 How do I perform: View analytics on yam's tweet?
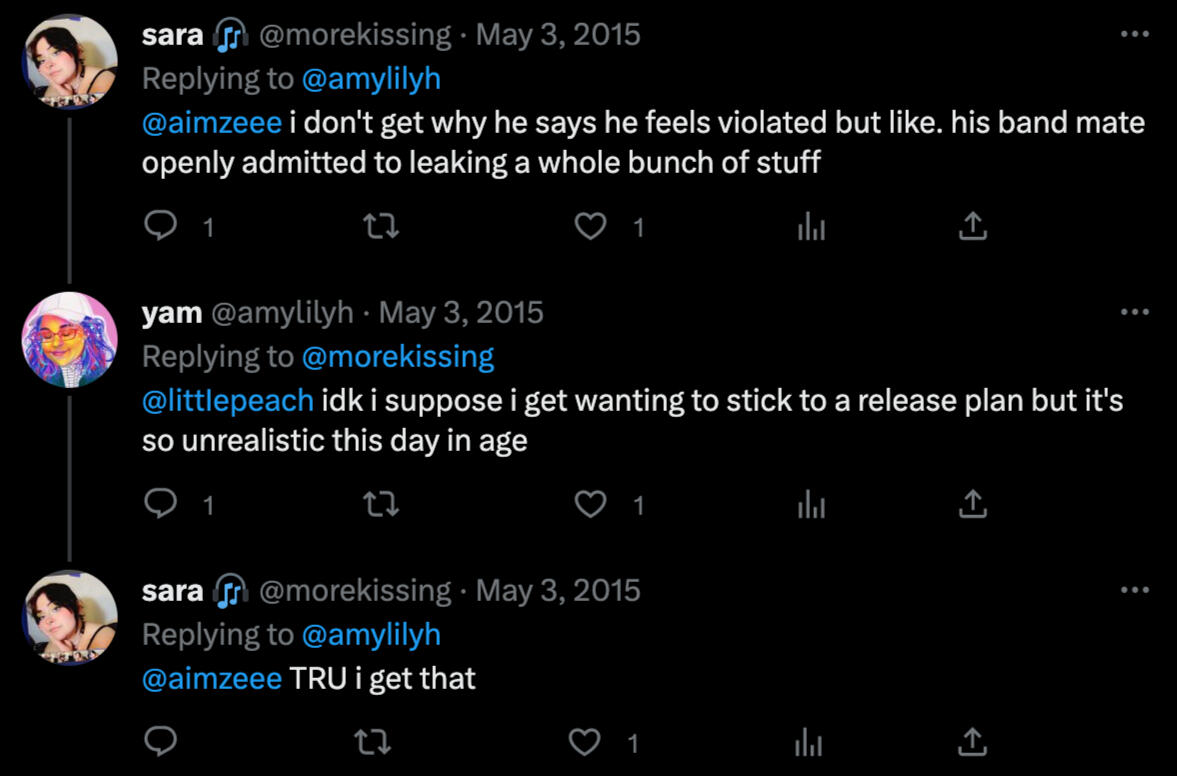[811, 506]
